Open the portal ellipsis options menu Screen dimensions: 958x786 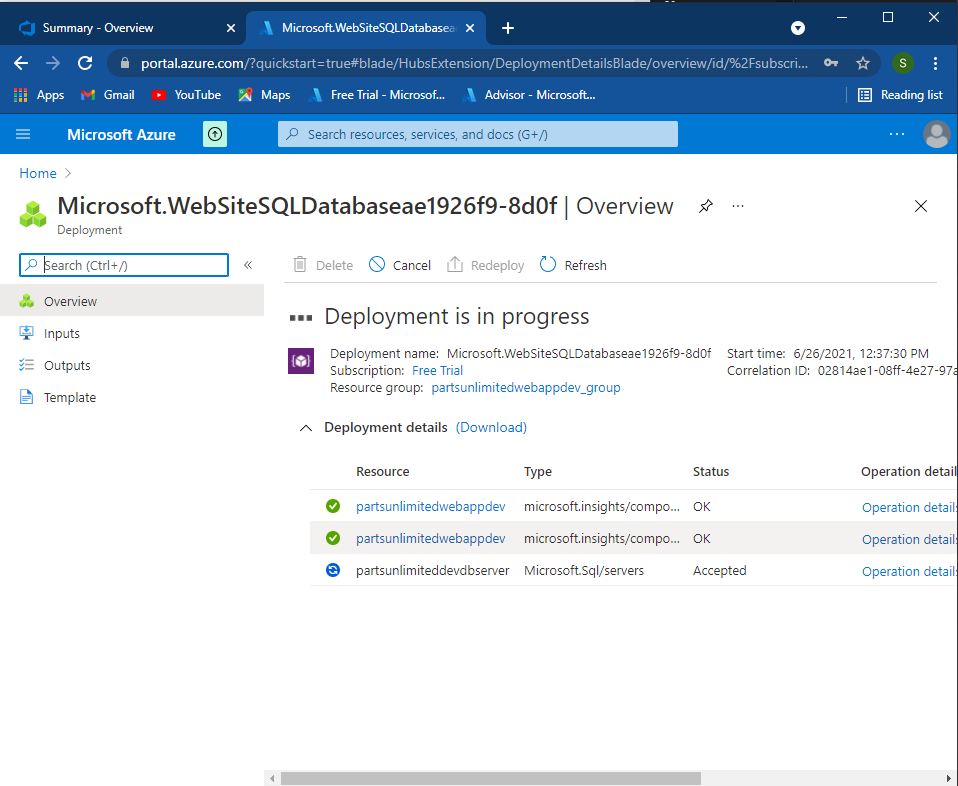click(897, 134)
